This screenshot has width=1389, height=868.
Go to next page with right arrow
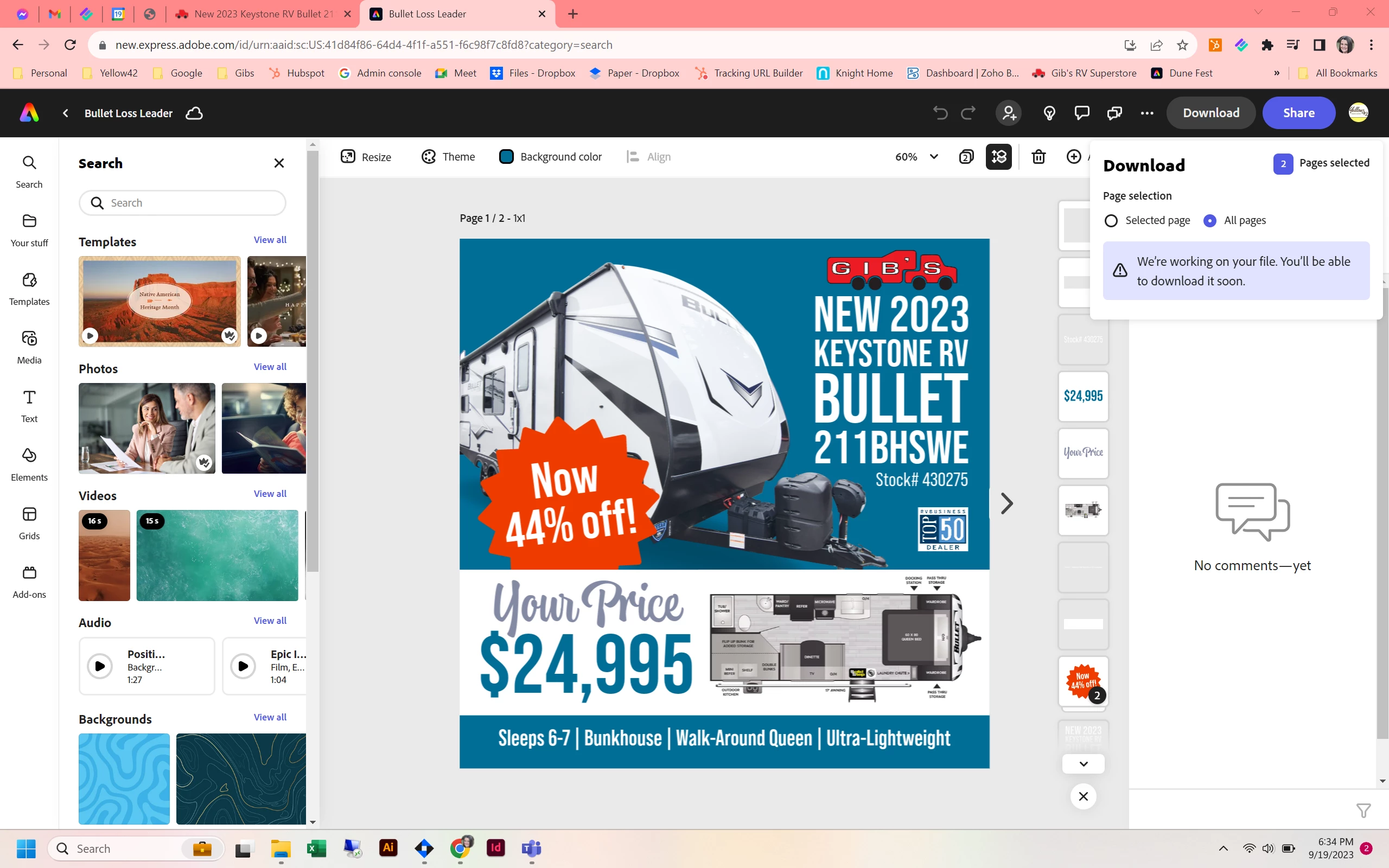coord(1006,503)
